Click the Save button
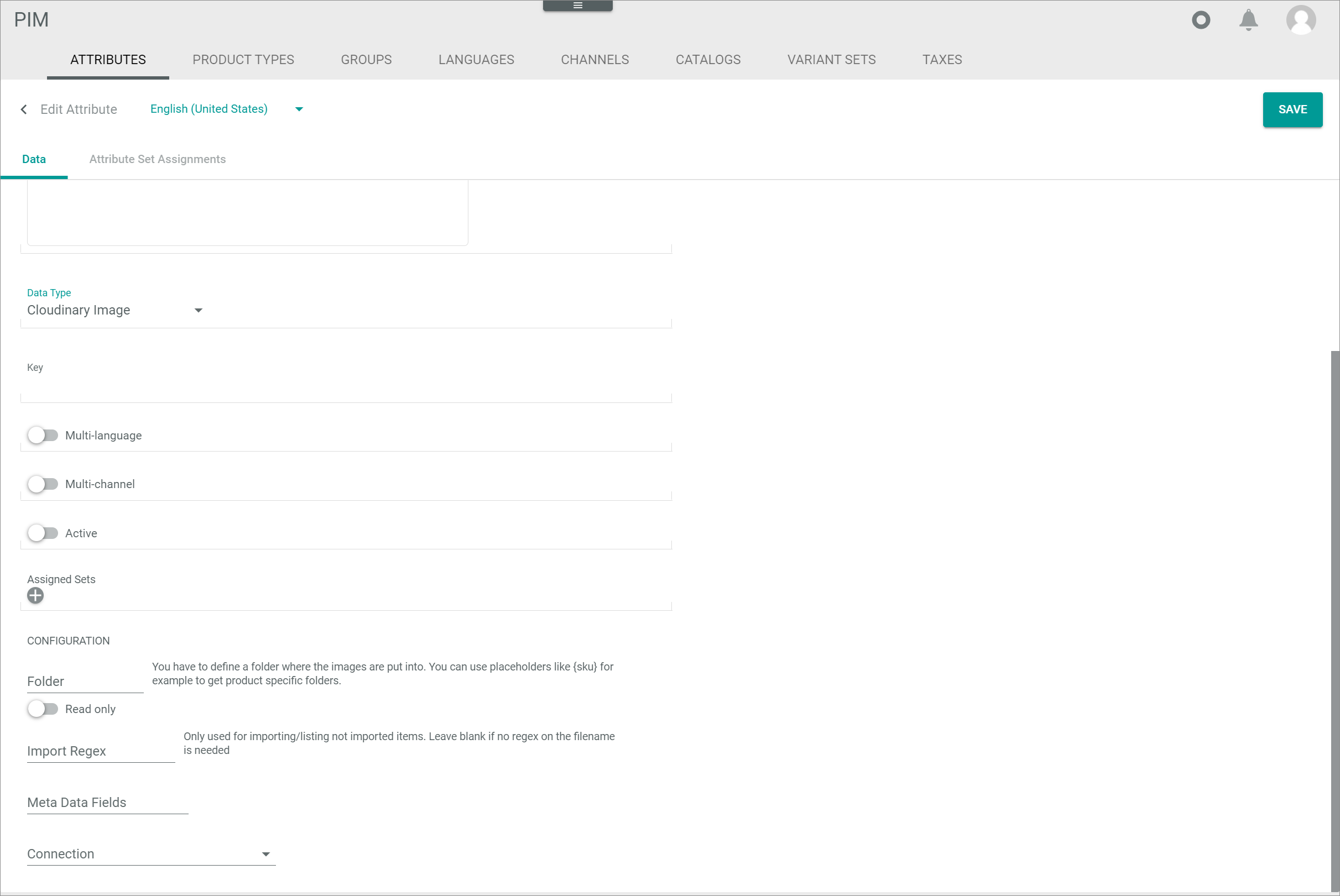 pyautogui.click(x=1292, y=109)
